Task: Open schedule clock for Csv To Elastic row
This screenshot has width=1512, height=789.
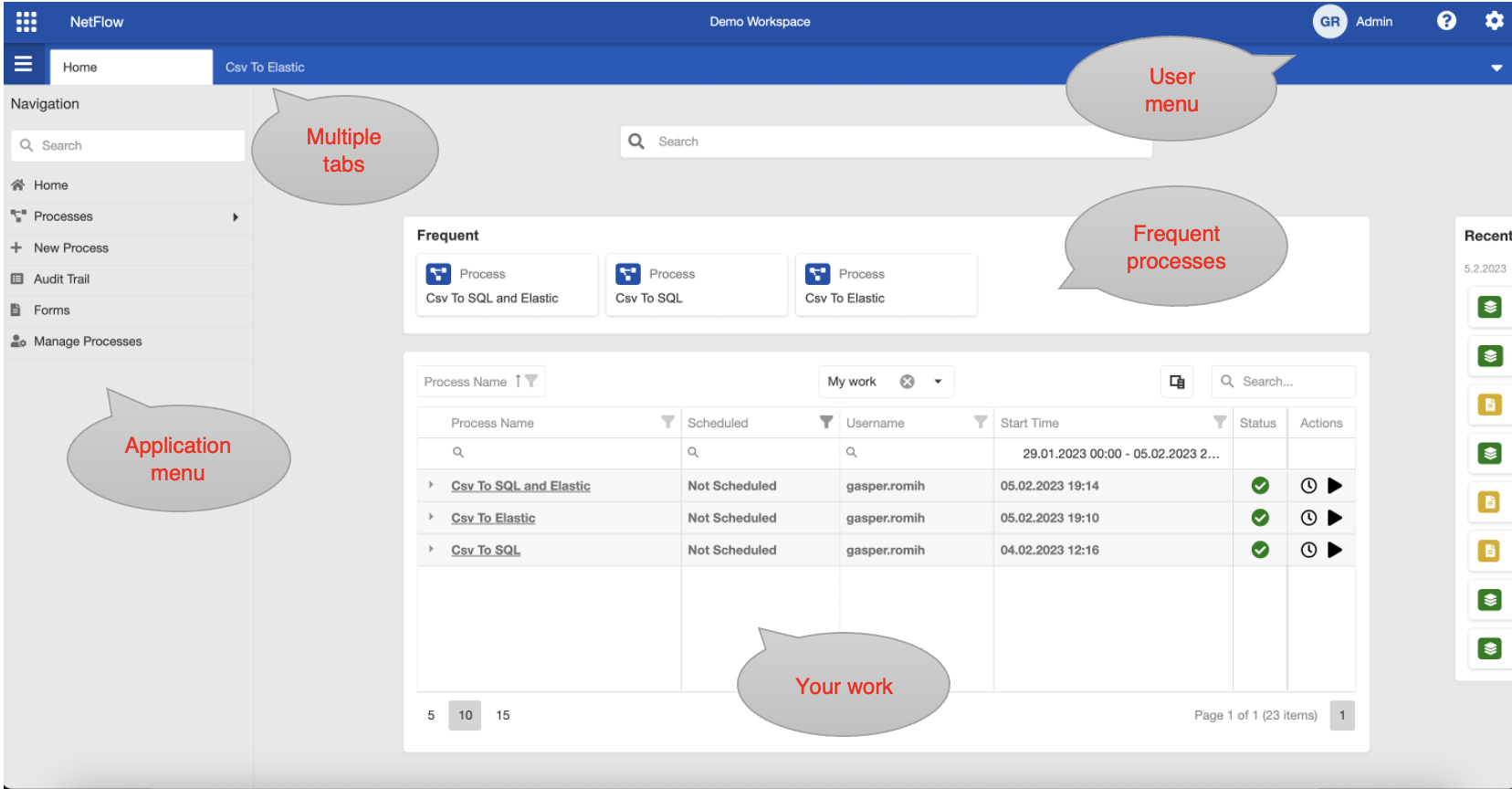Action: coord(1308,518)
